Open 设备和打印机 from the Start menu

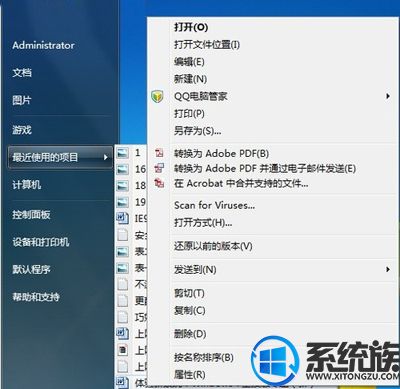41,242
